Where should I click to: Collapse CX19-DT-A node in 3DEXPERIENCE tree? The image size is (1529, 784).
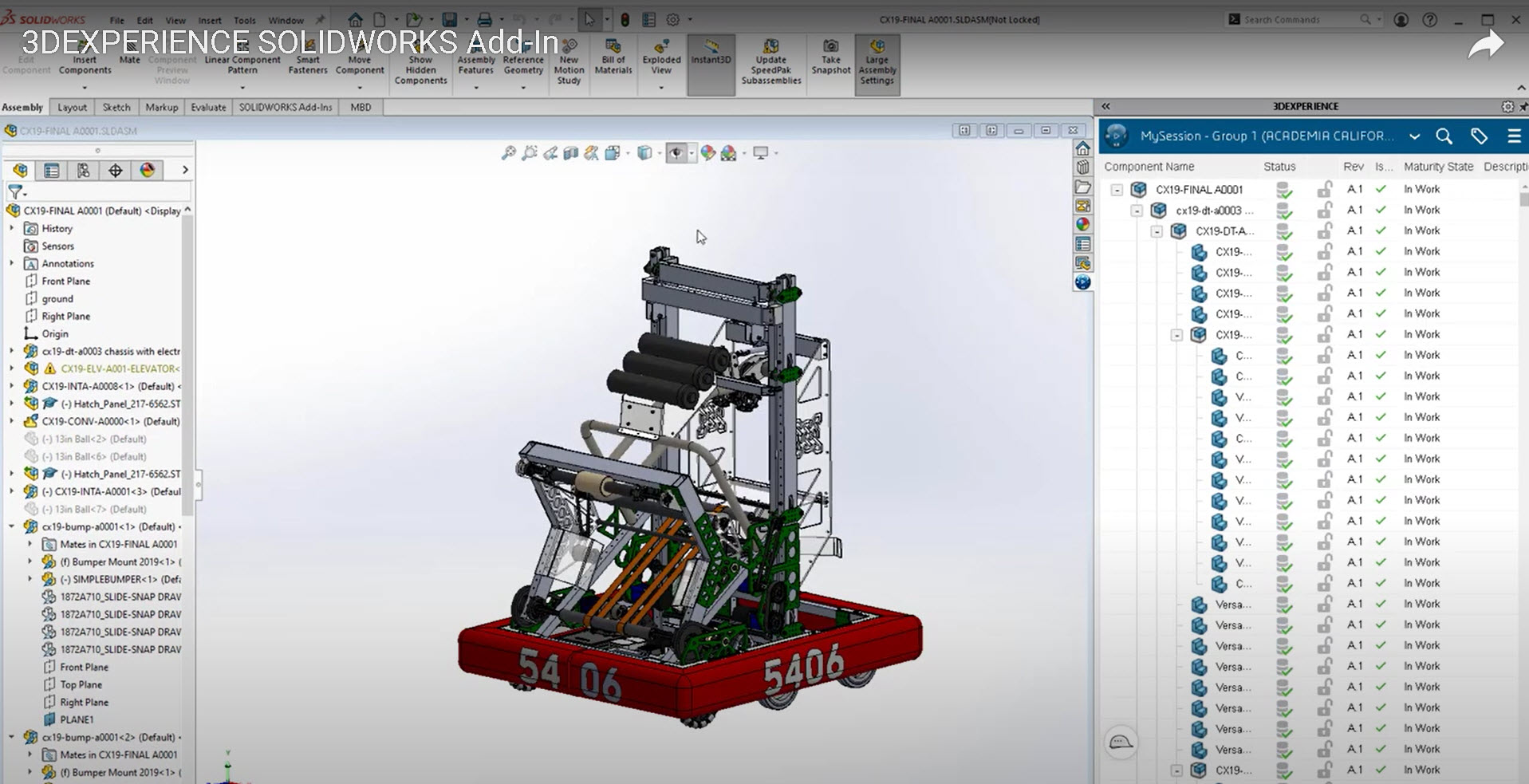1157,231
